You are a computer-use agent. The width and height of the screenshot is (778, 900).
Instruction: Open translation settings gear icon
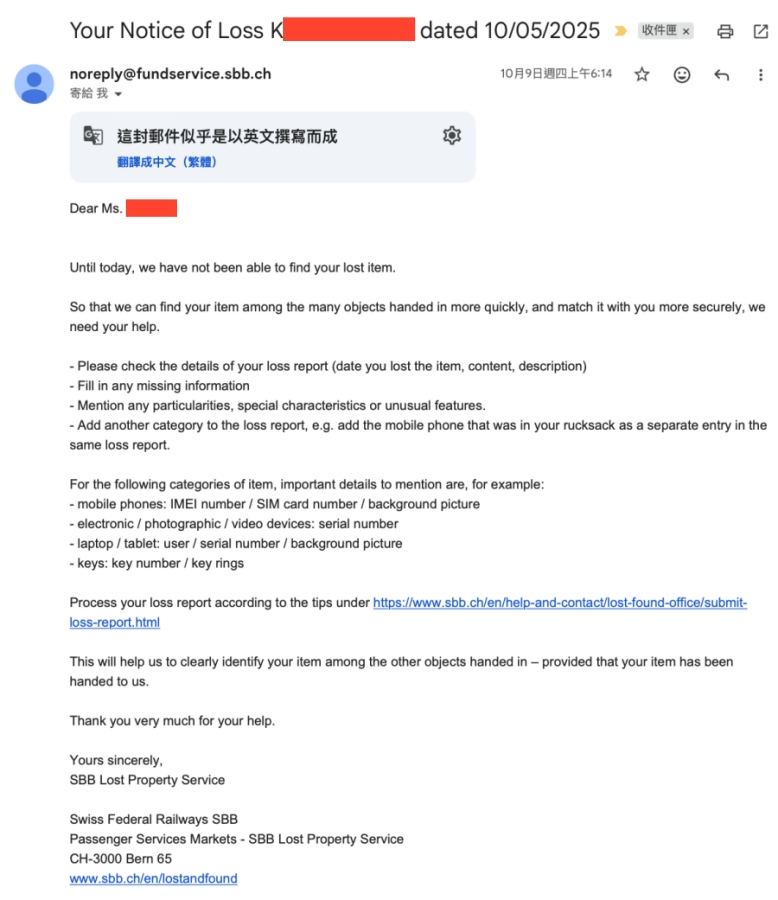[452, 135]
